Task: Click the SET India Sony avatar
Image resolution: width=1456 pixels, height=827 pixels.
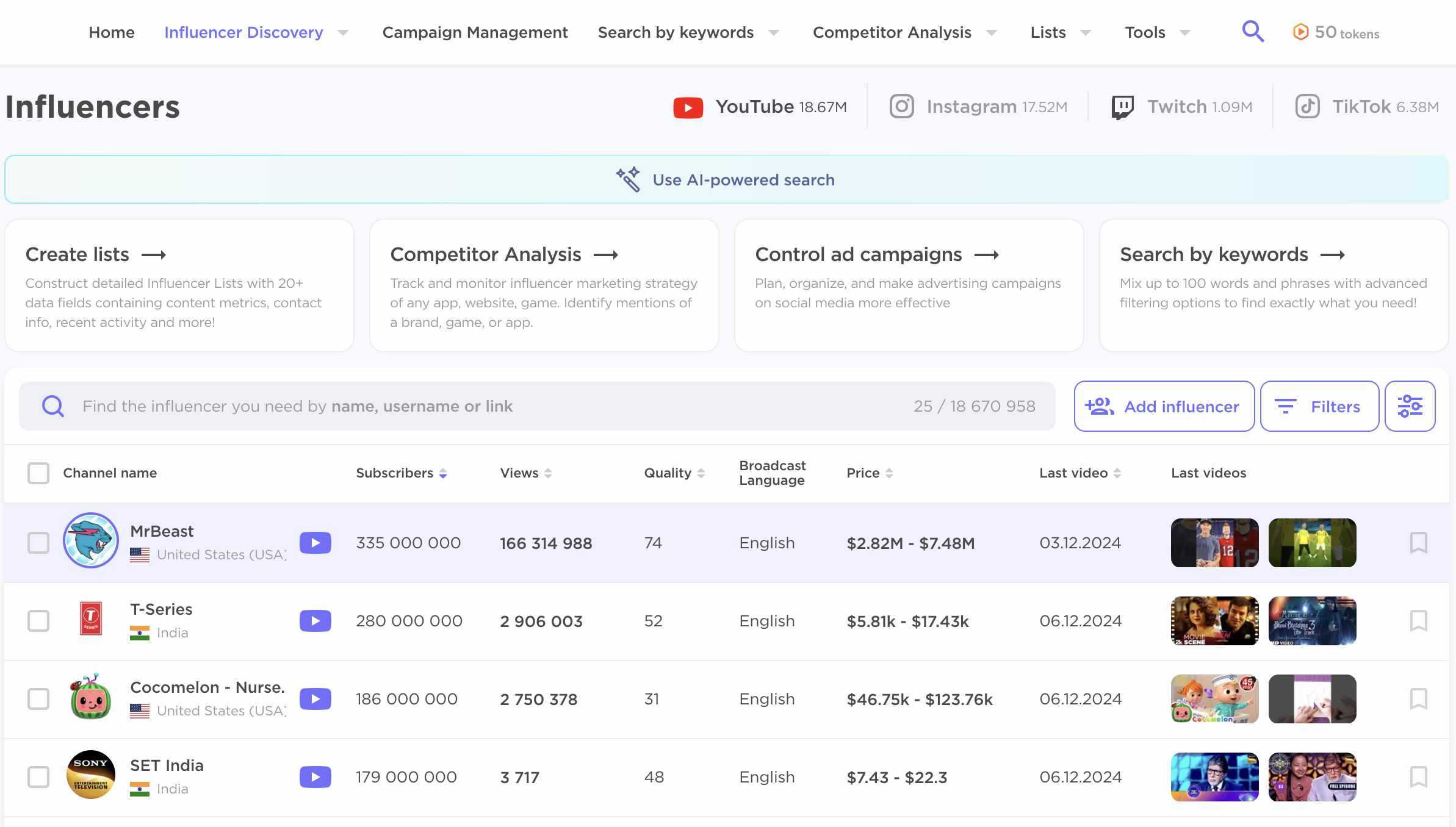Action: 91,775
